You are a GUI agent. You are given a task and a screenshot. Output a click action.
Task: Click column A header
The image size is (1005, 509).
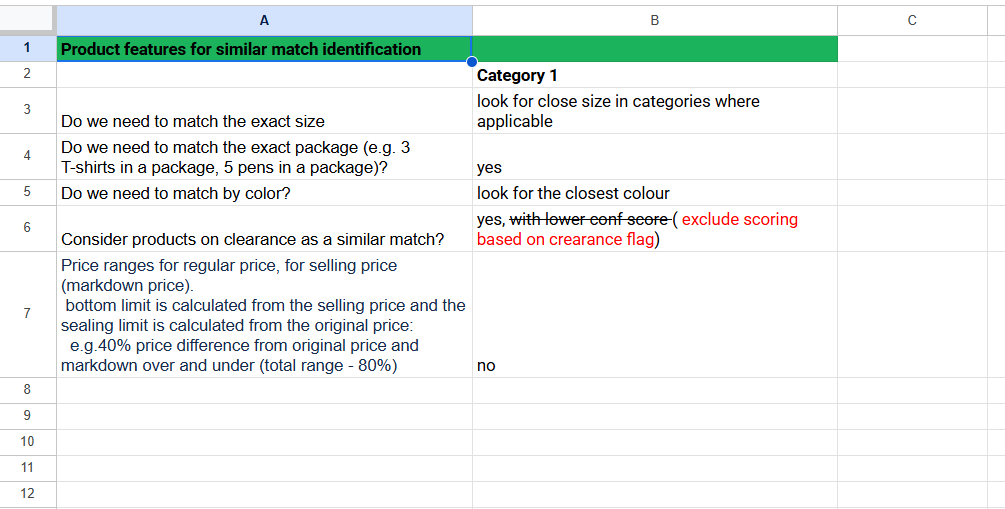(x=264, y=20)
